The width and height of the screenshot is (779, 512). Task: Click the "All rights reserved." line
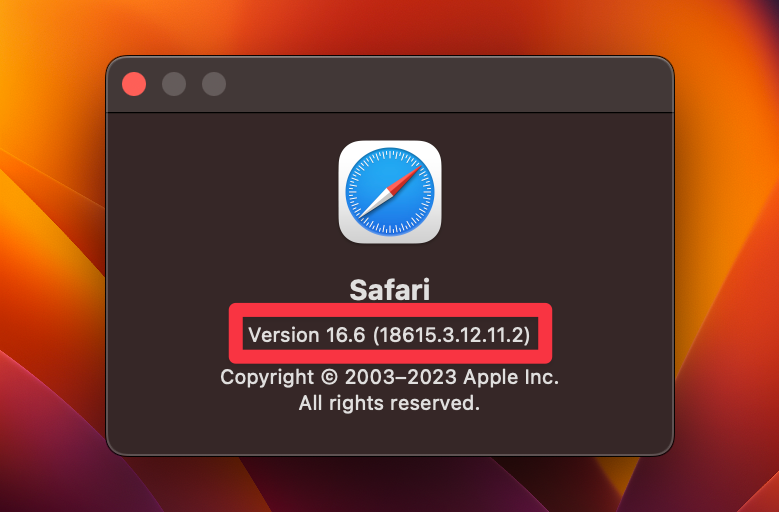coord(390,403)
